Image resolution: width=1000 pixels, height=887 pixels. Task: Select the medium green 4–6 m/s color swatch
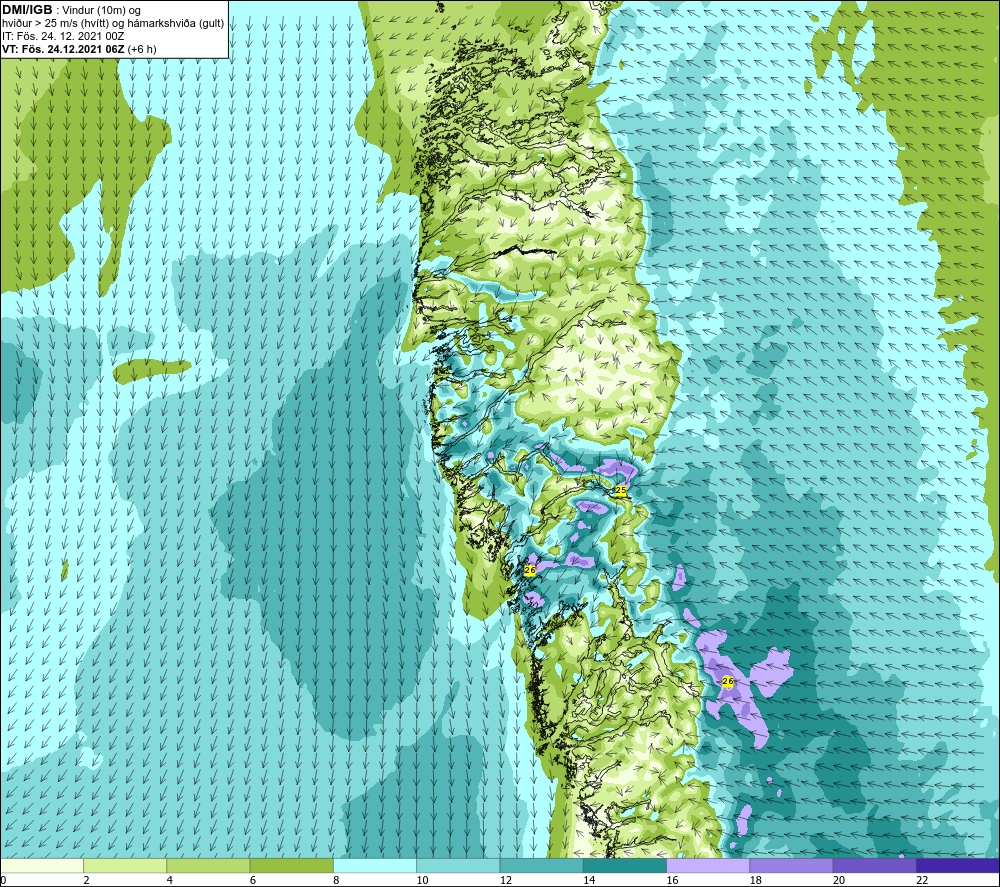coord(208,865)
